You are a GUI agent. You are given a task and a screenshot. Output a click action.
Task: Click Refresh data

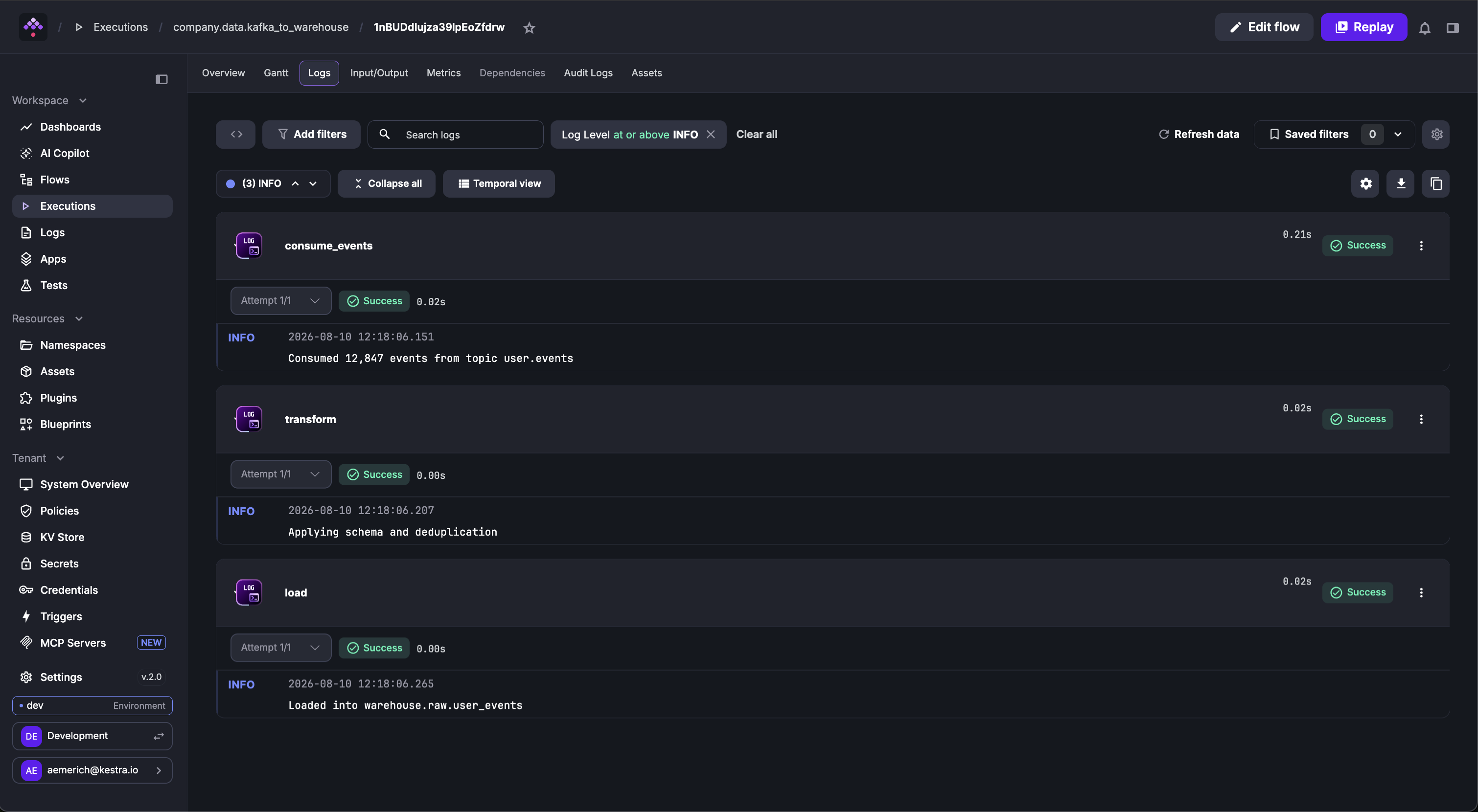tap(1199, 134)
